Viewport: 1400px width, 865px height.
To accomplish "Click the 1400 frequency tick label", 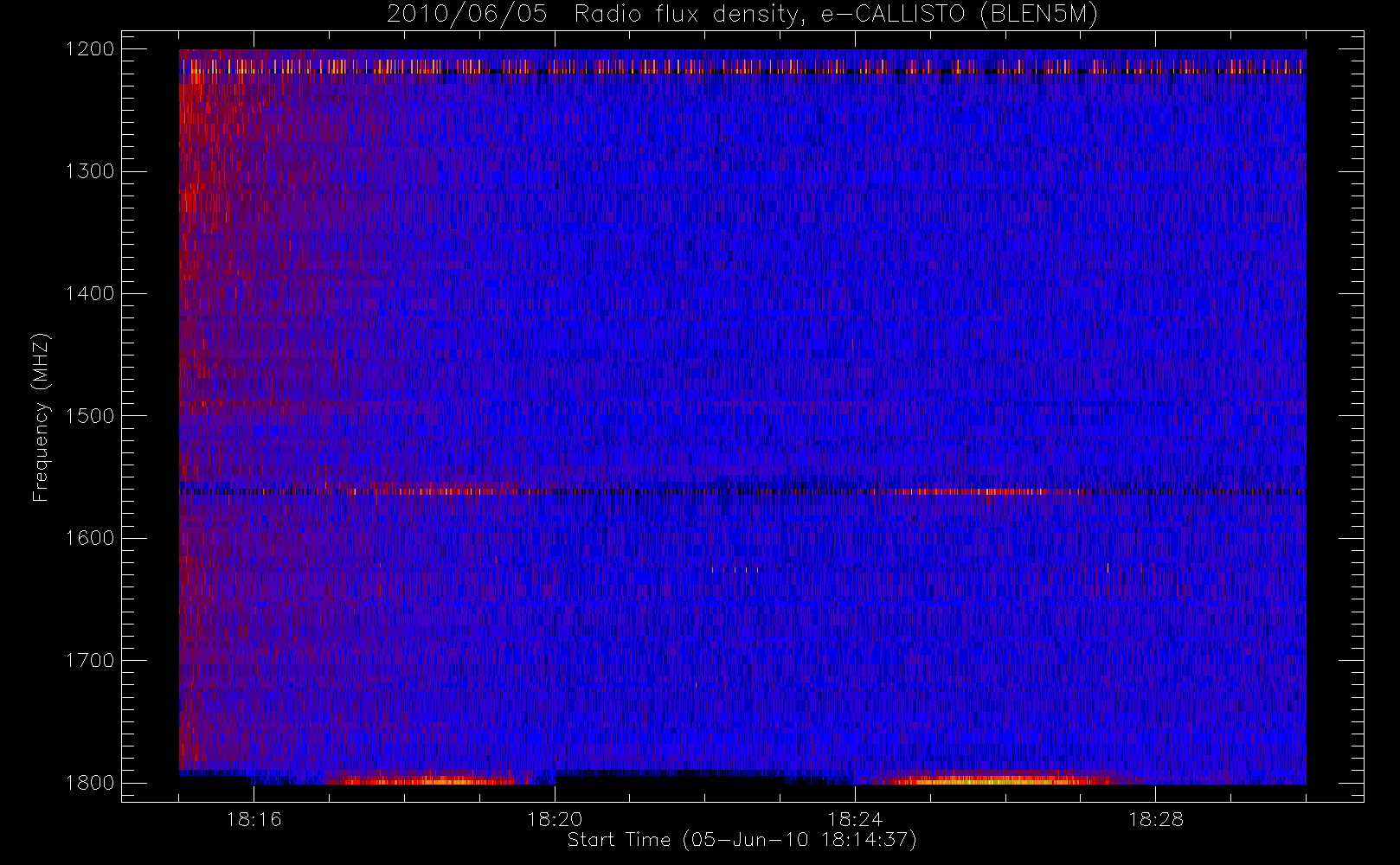I will pos(90,293).
